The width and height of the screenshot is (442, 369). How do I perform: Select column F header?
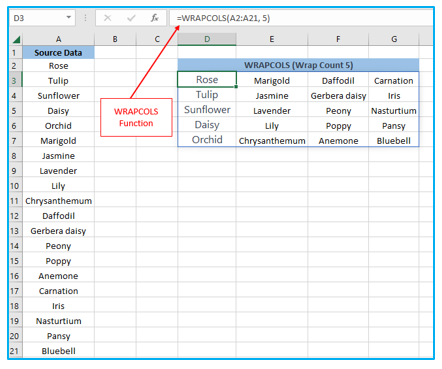(338, 39)
